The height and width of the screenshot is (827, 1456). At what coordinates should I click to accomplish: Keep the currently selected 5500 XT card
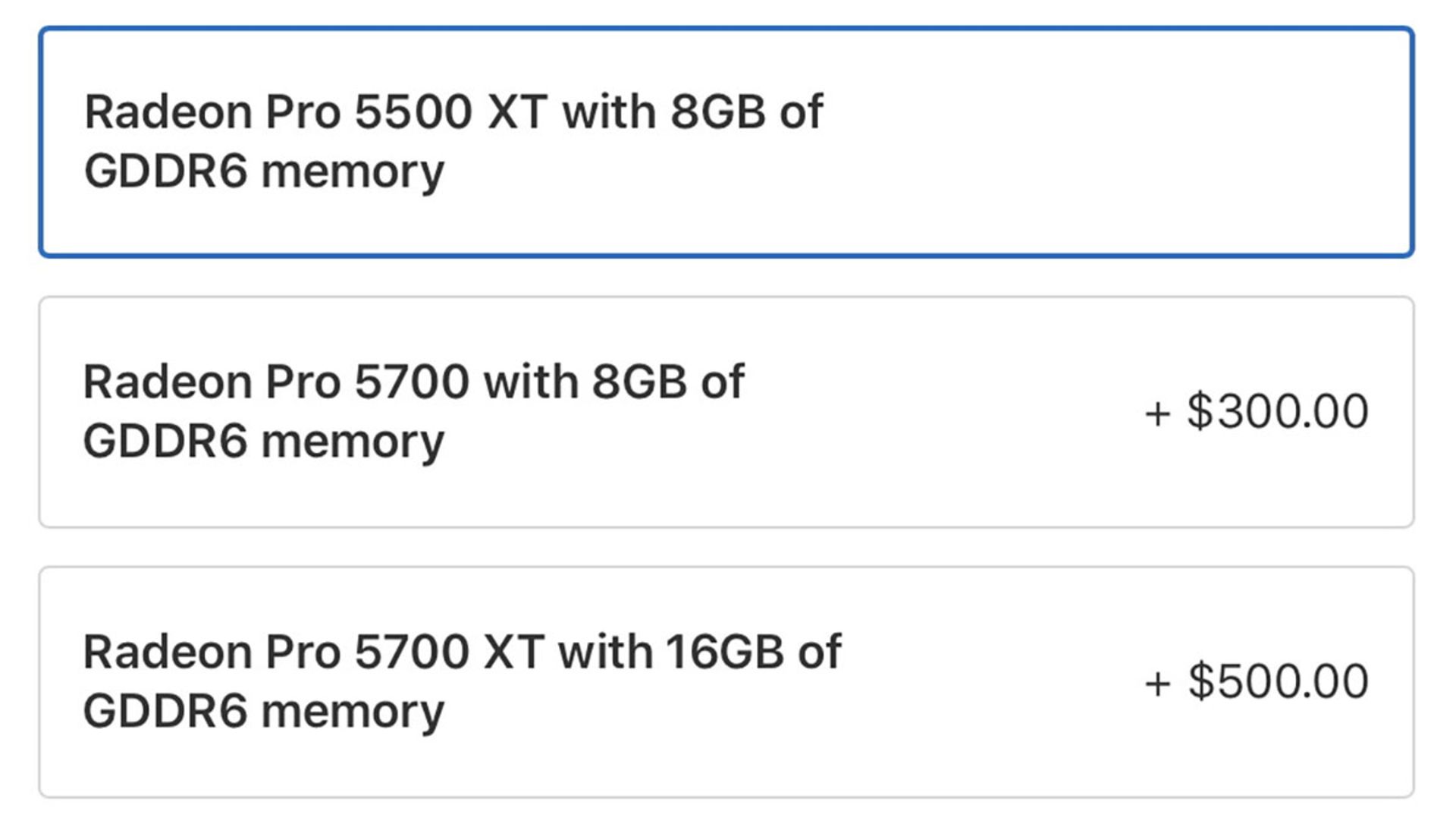coord(726,142)
